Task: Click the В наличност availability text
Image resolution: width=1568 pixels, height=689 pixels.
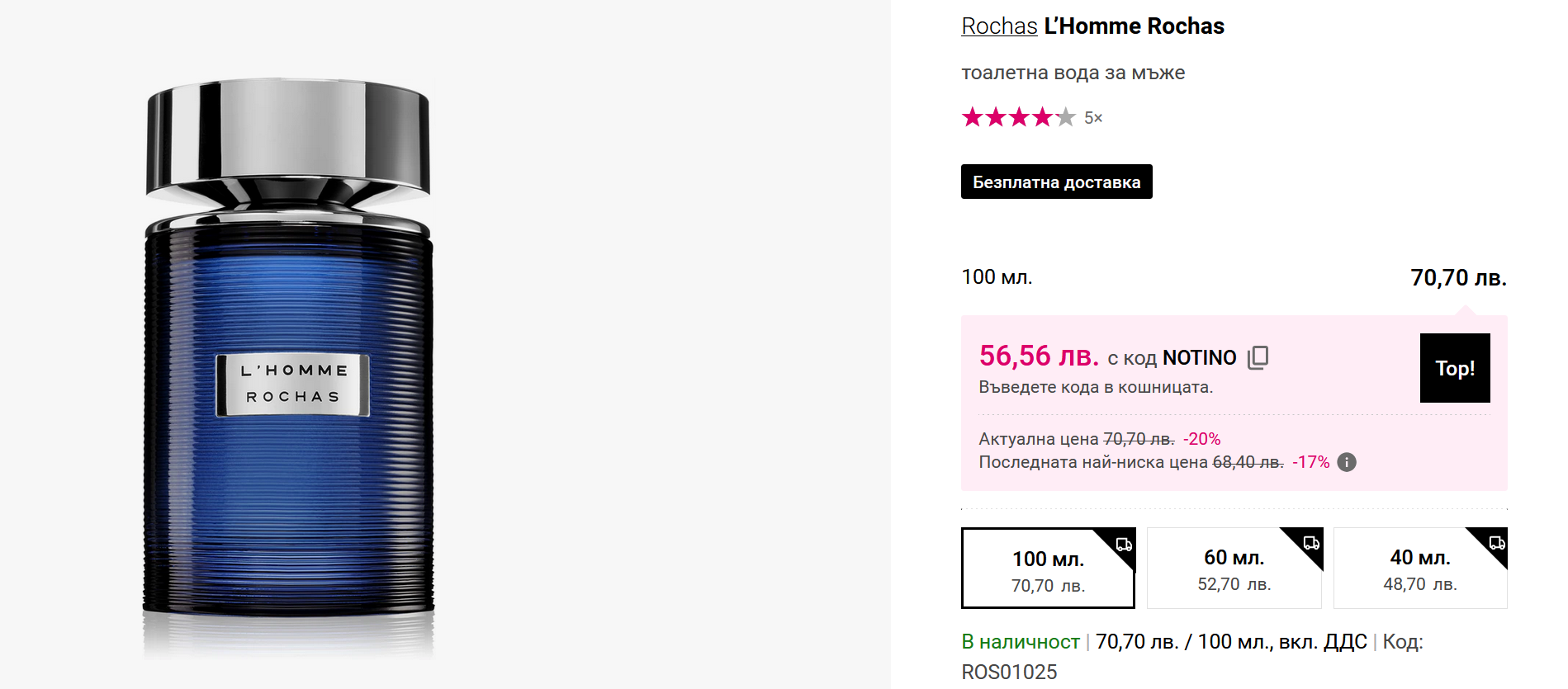Action: (x=1021, y=642)
